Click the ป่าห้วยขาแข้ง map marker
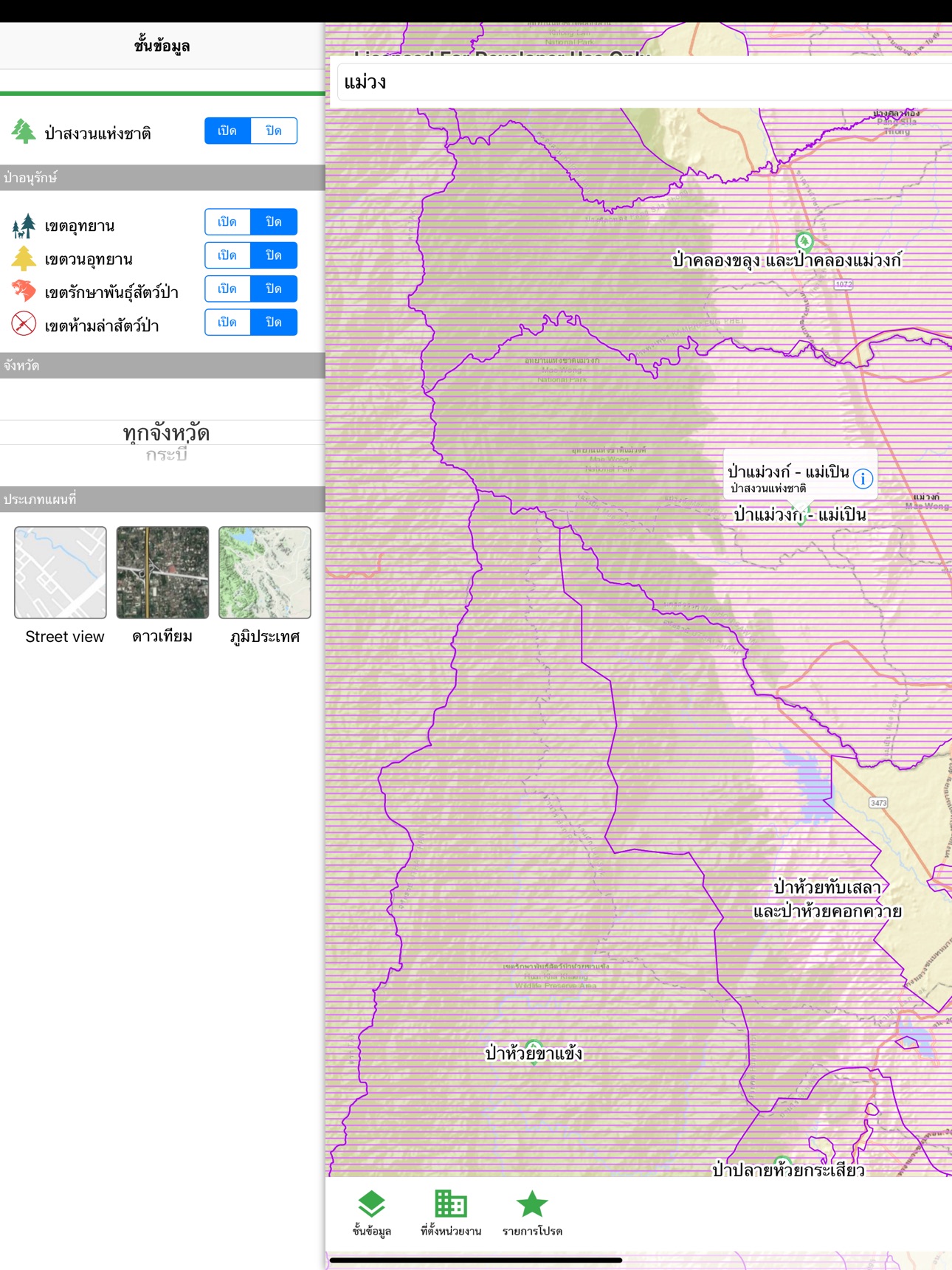 point(534,1052)
